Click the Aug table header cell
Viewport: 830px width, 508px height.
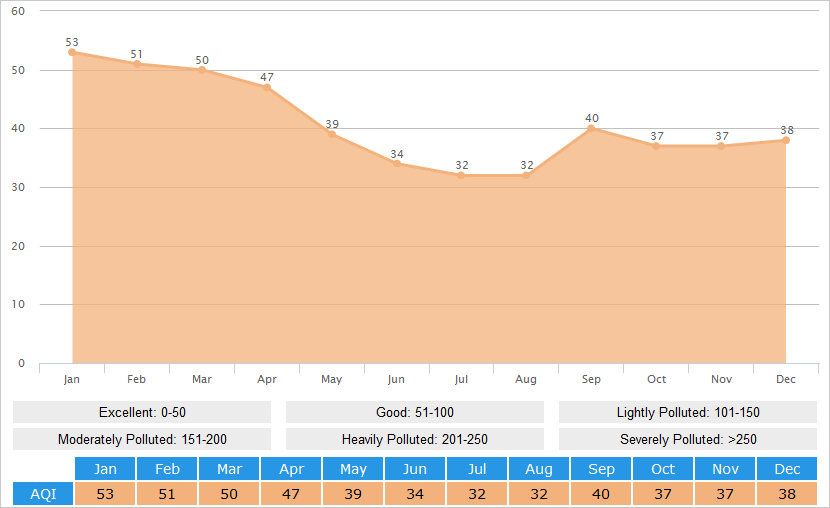539,469
